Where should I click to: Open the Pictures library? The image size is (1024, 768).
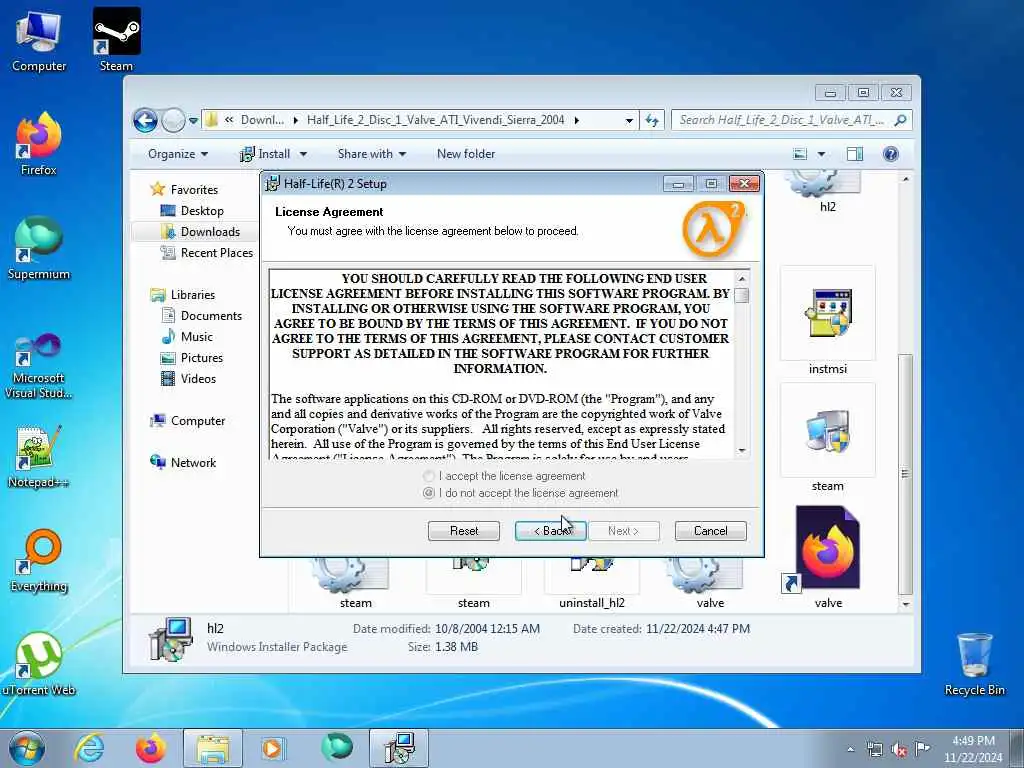(191, 358)
